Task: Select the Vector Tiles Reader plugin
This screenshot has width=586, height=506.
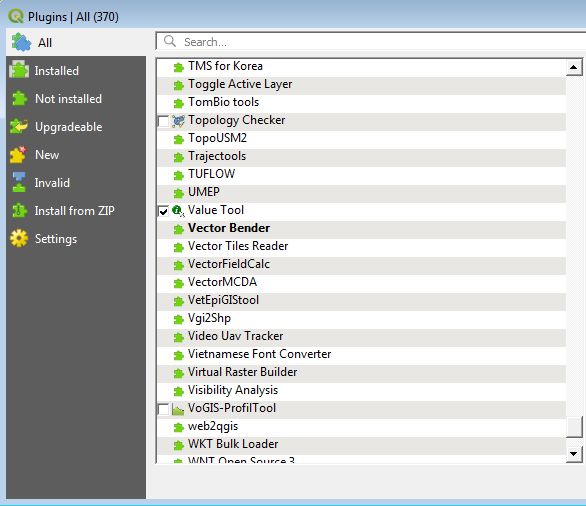Action: click(x=361, y=247)
